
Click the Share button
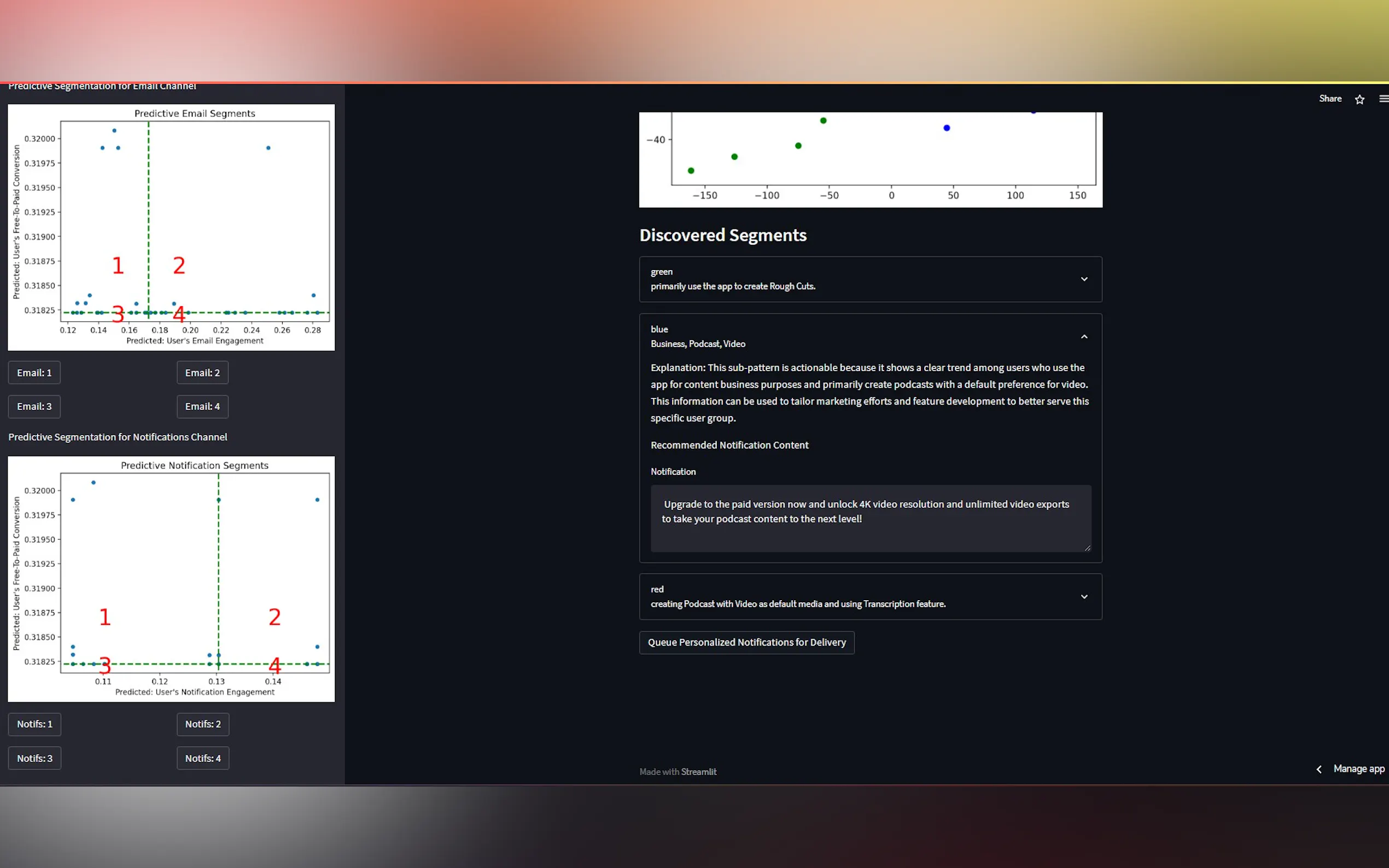[x=1330, y=99]
